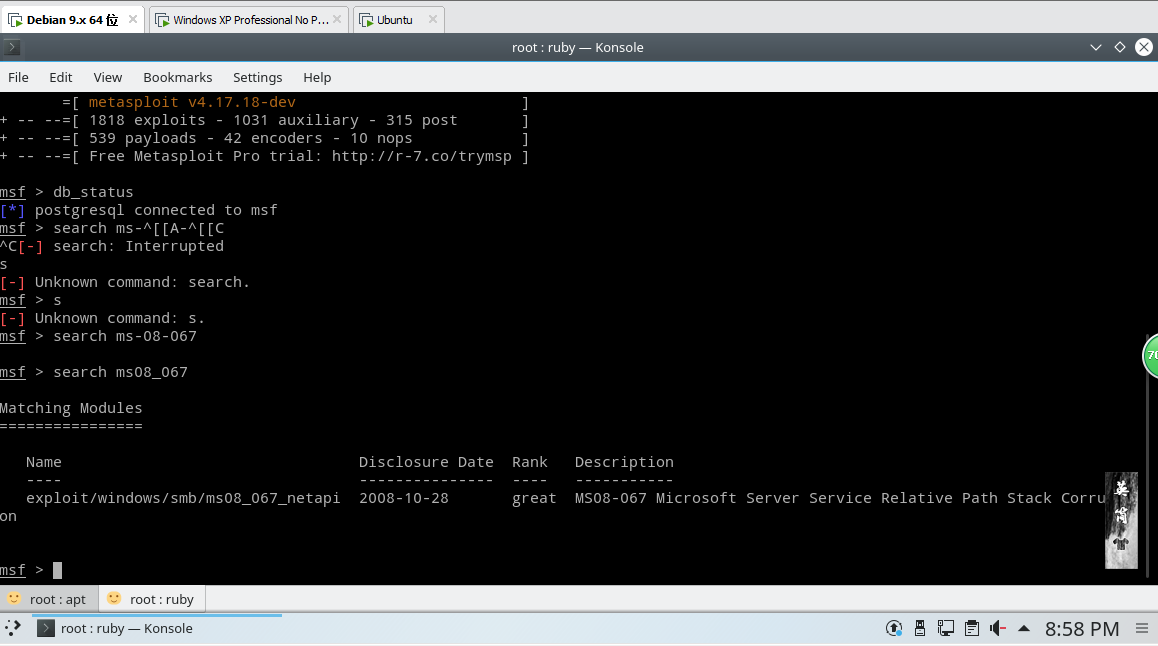Open the File menu
This screenshot has height=646, width=1158.
point(18,78)
